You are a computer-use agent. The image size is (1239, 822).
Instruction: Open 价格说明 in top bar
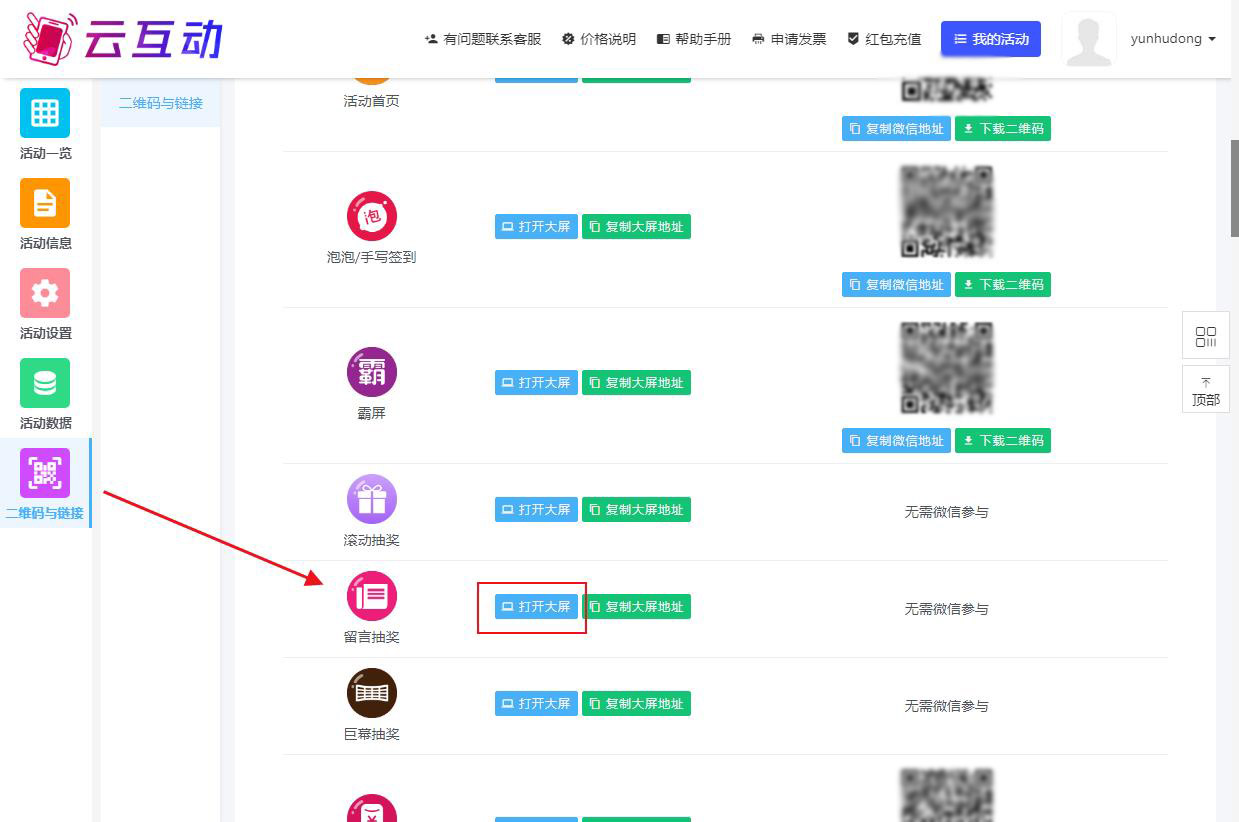[x=599, y=39]
